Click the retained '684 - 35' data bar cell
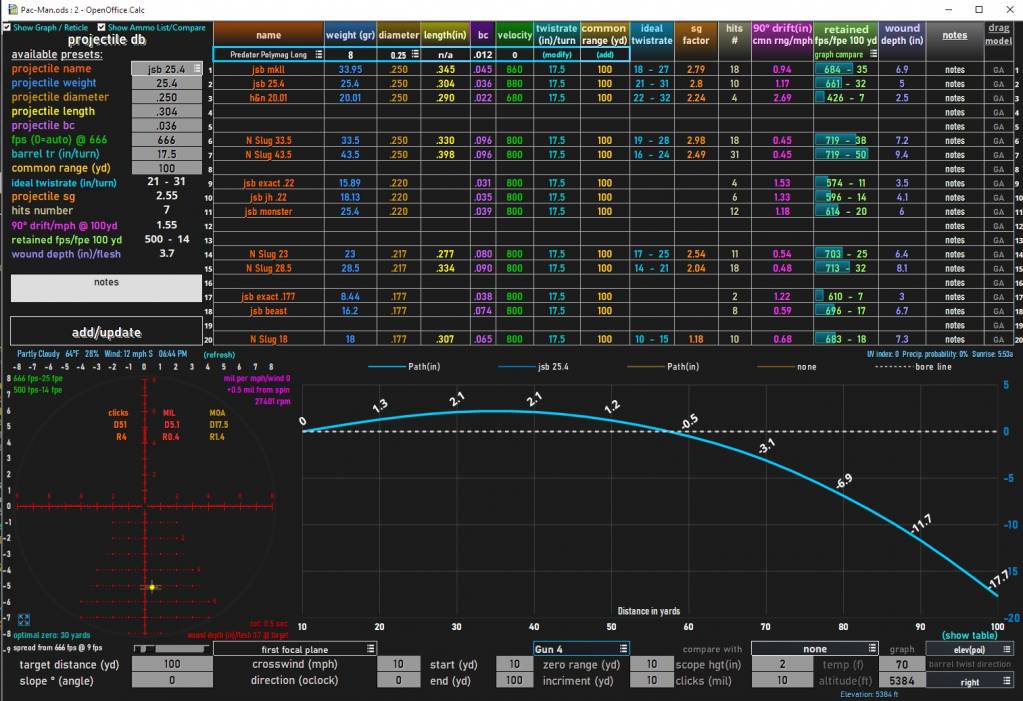 click(846, 69)
